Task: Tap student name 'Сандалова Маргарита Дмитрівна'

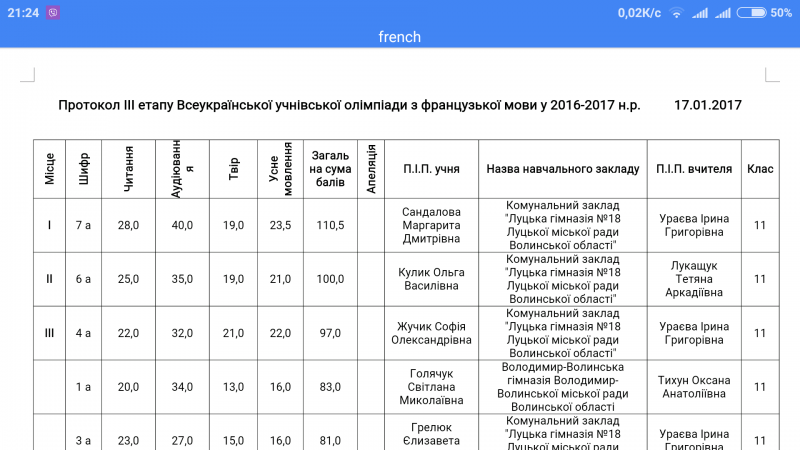Action: tap(431, 225)
